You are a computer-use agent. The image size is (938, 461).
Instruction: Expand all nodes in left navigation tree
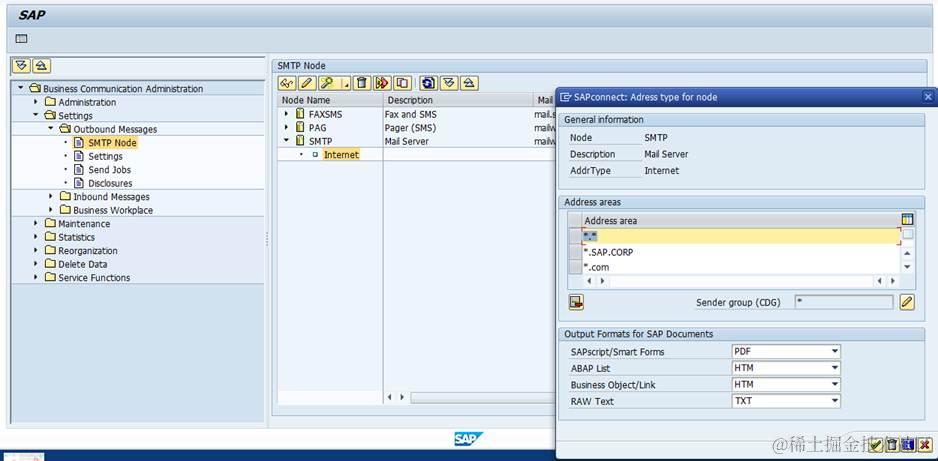point(22,66)
